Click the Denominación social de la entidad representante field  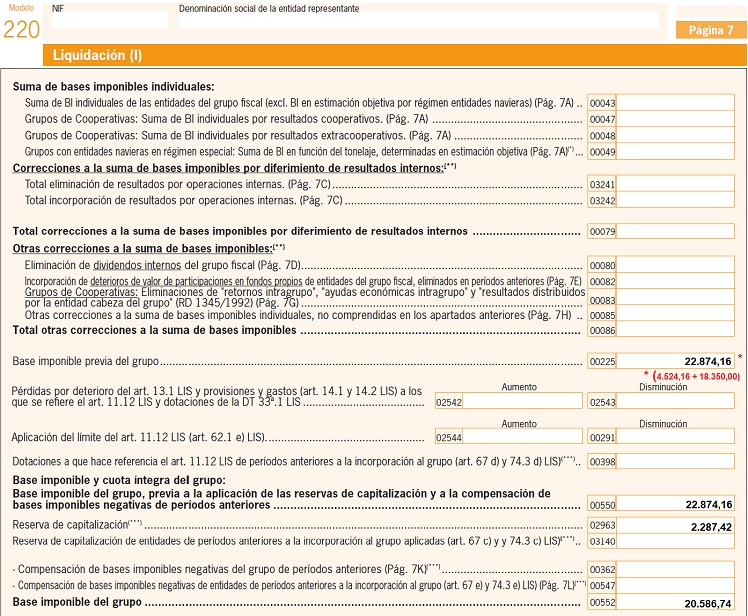(x=419, y=20)
